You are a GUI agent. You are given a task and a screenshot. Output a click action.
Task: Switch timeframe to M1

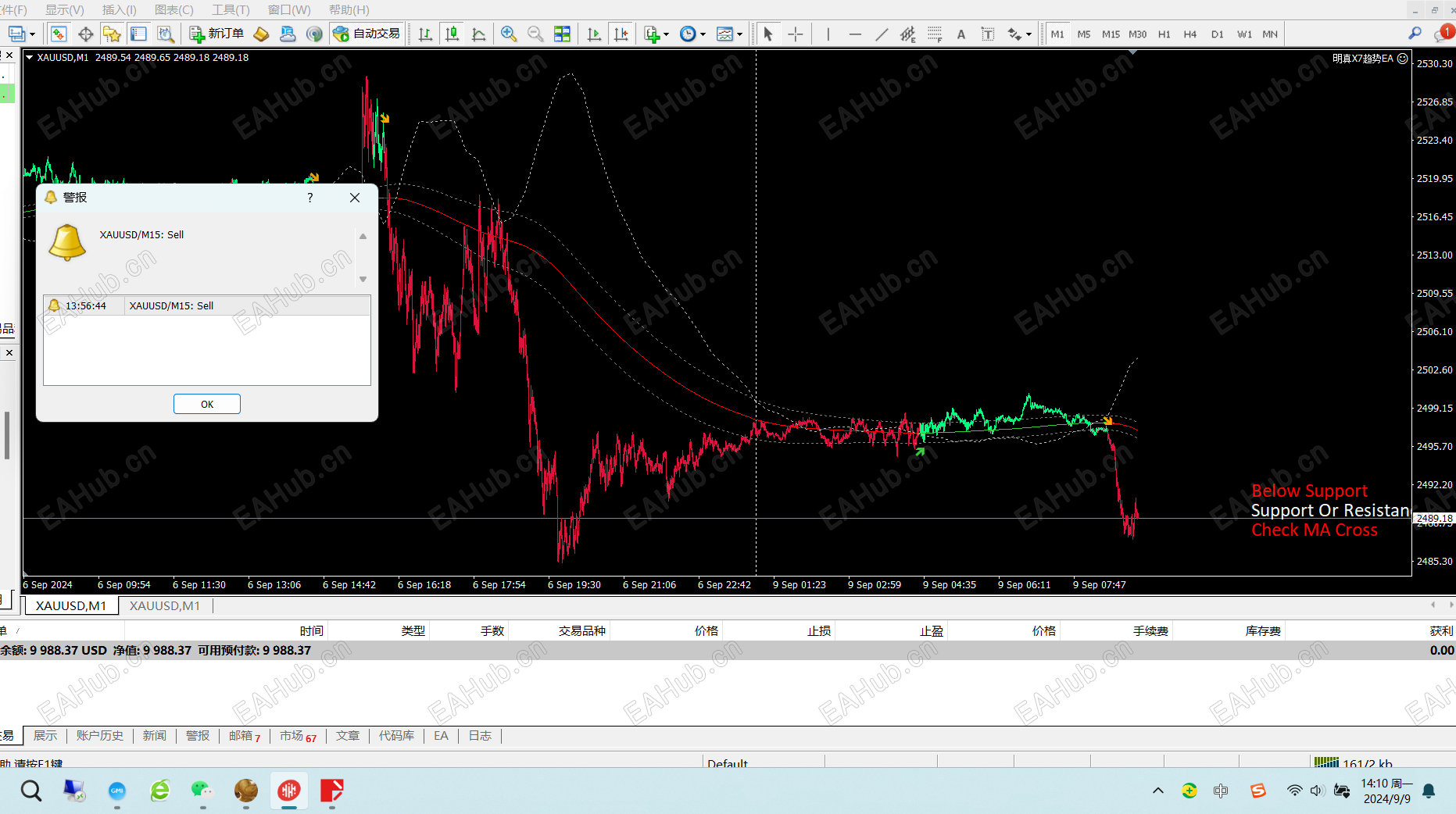coord(1057,34)
